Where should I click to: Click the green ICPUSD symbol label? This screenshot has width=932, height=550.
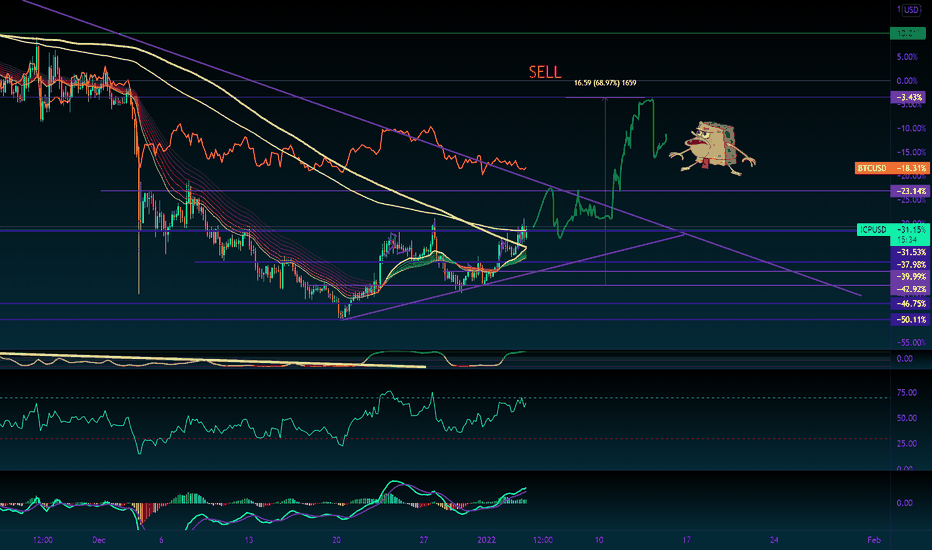(x=873, y=230)
